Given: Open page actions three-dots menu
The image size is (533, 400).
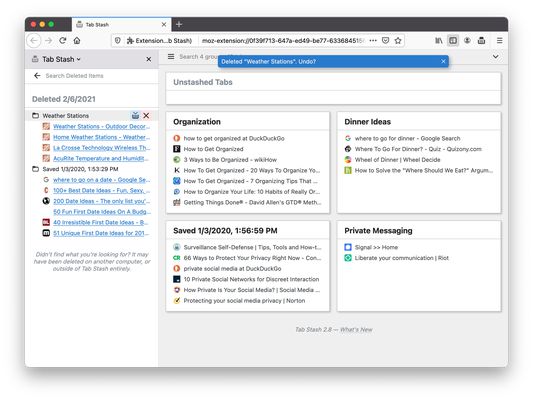Looking at the screenshot, I should pos(373,40).
